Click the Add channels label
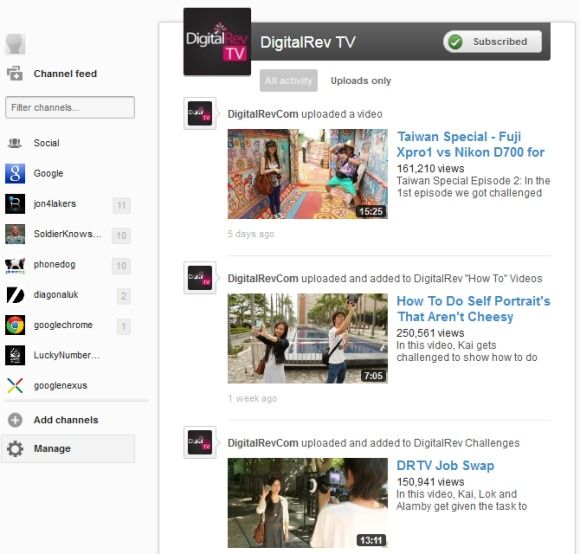The height and width of the screenshot is (554, 580). [x=66, y=420]
